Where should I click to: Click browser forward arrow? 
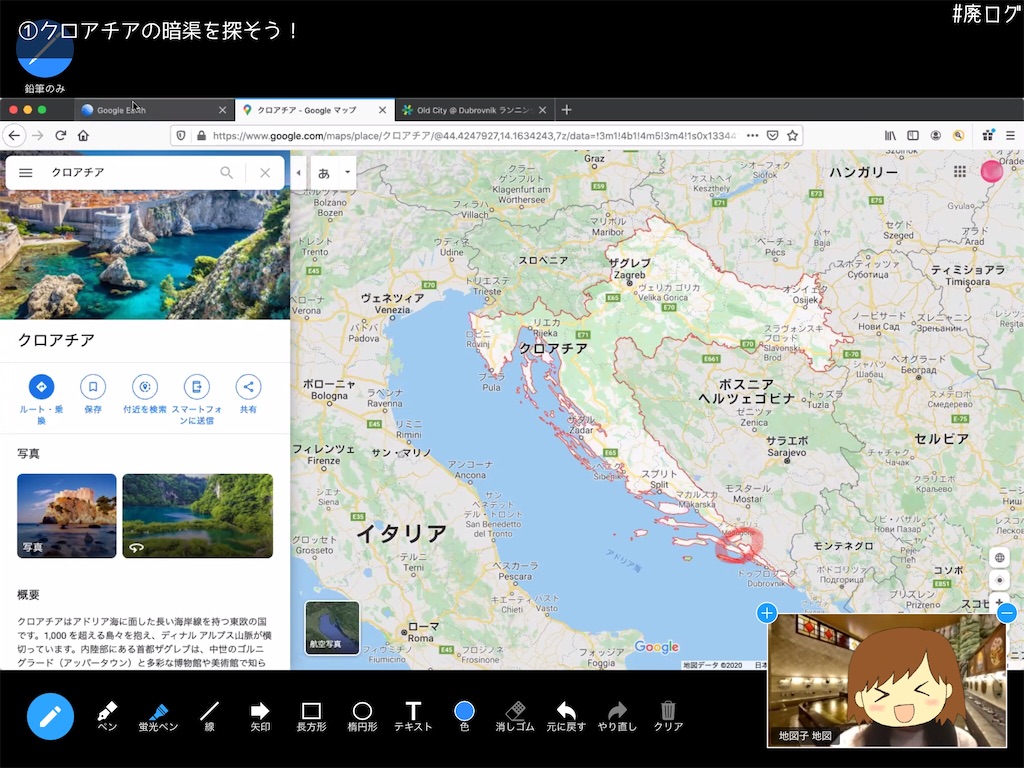38,135
